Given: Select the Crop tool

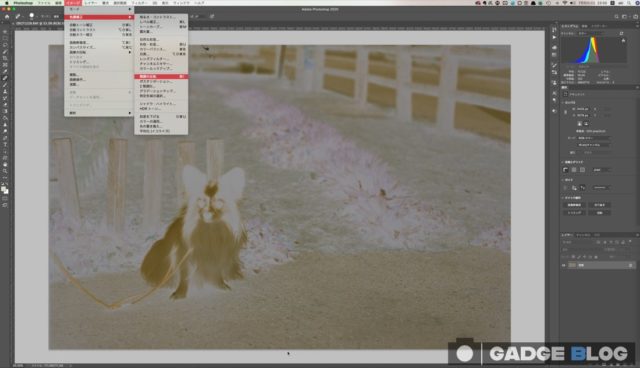Looking at the screenshot, I should click(5, 58).
